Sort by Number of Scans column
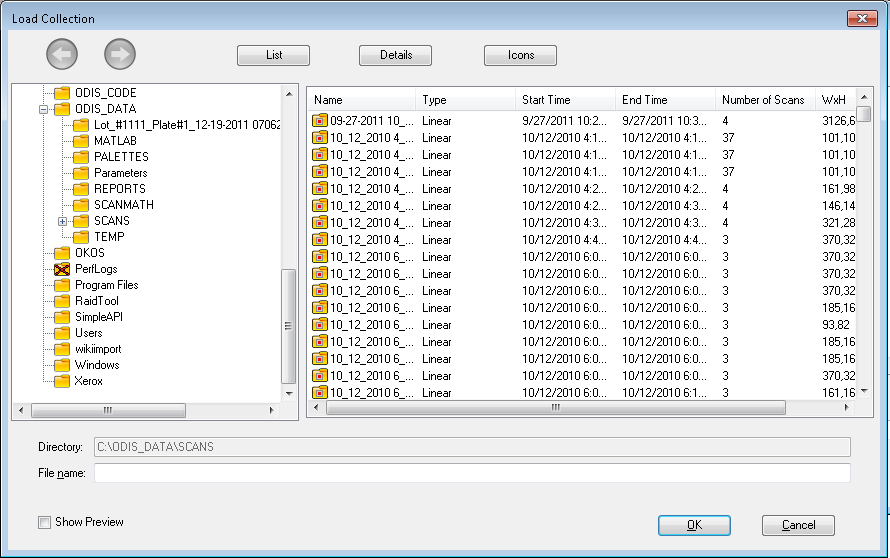 [765, 100]
